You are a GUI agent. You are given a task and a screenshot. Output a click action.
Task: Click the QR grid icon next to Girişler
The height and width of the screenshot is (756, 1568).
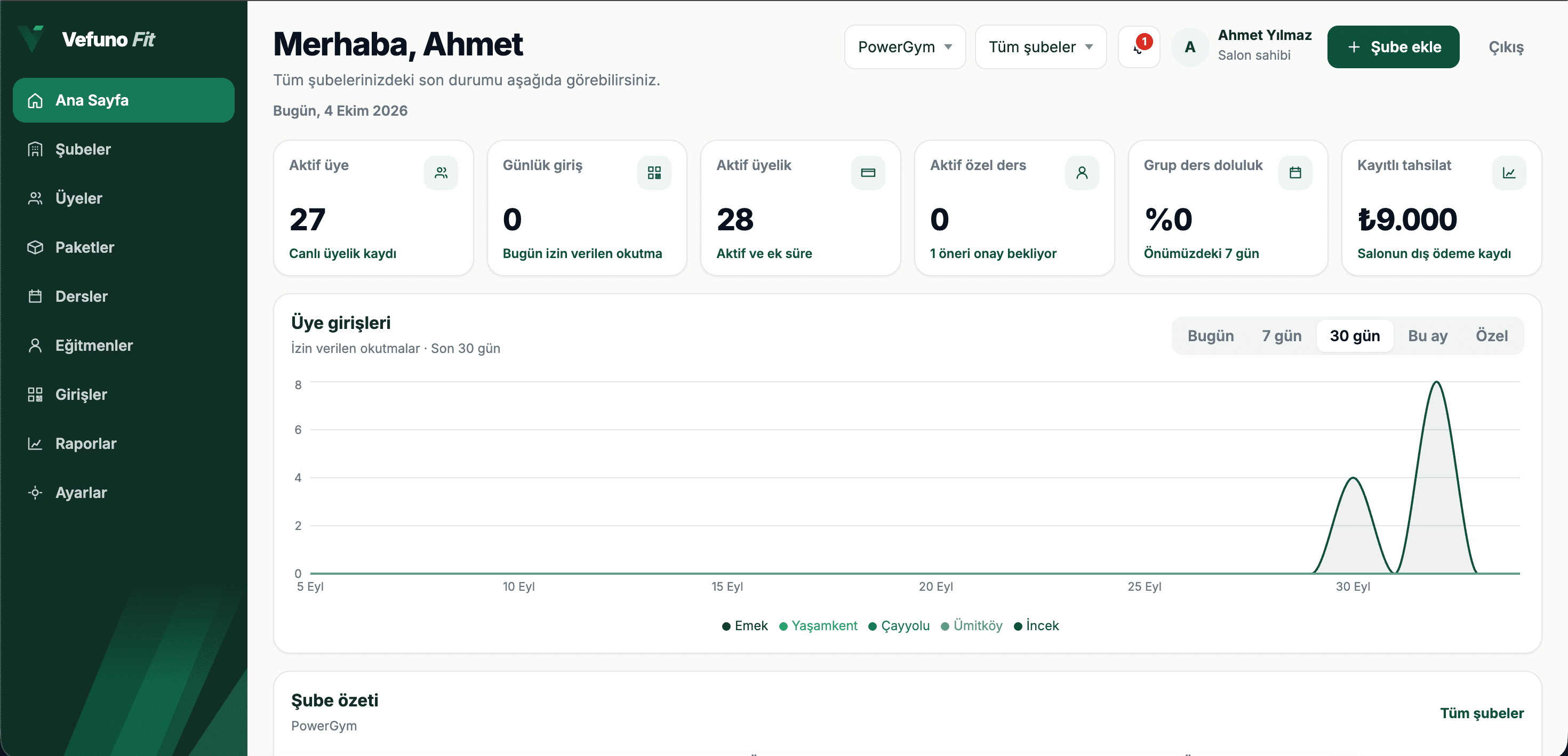tap(35, 395)
